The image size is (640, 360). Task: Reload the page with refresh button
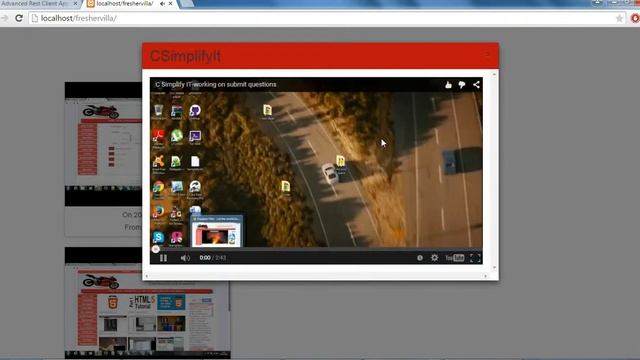pyautogui.click(x=19, y=18)
